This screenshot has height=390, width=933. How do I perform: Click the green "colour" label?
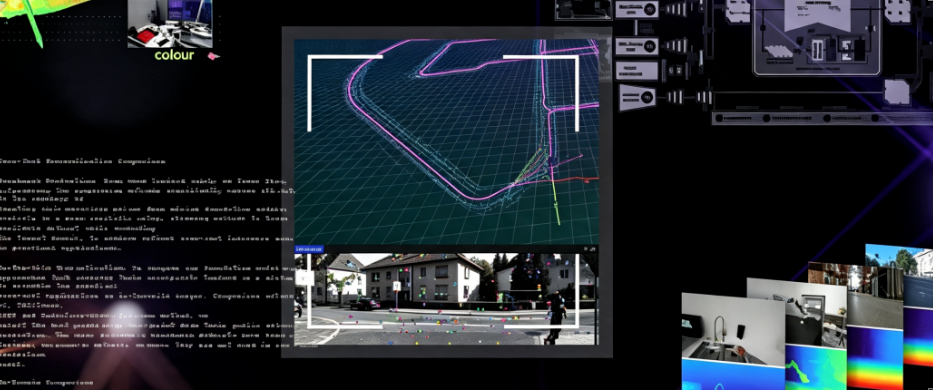(174, 55)
